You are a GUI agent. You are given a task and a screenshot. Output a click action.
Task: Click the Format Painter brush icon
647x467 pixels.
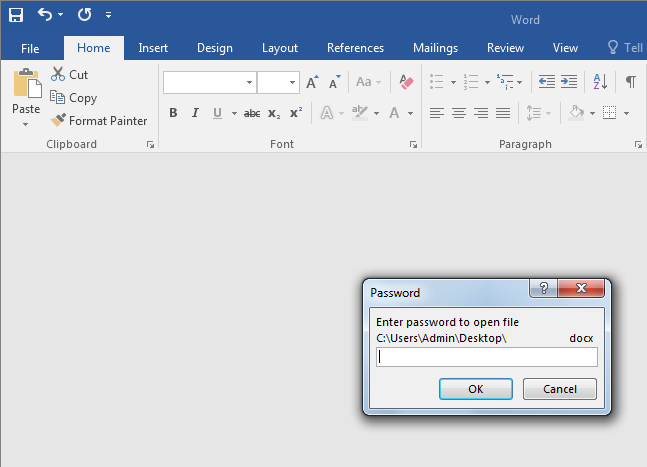coord(59,121)
